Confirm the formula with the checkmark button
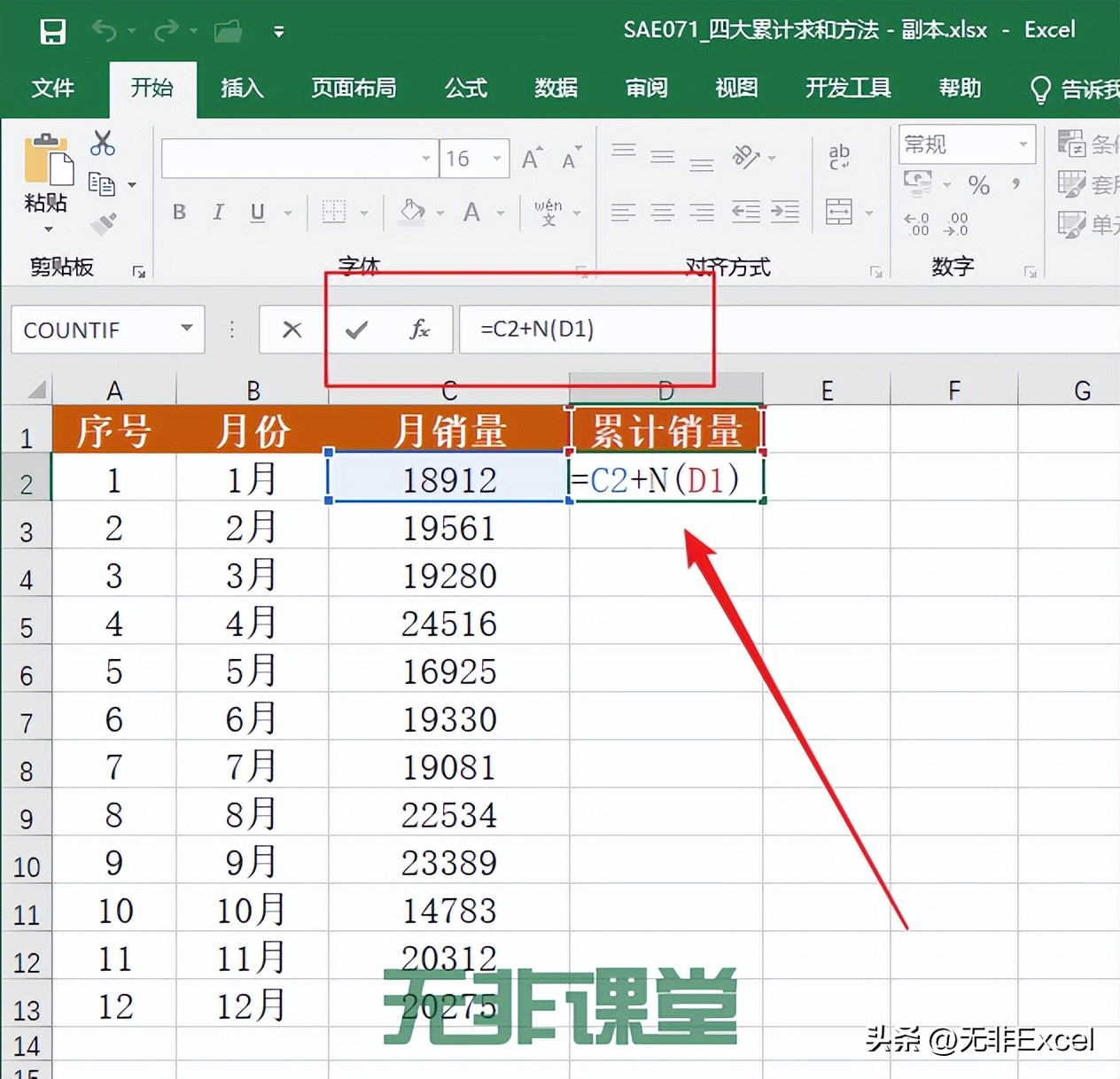The height and width of the screenshot is (1079, 1120). [355, 329]
